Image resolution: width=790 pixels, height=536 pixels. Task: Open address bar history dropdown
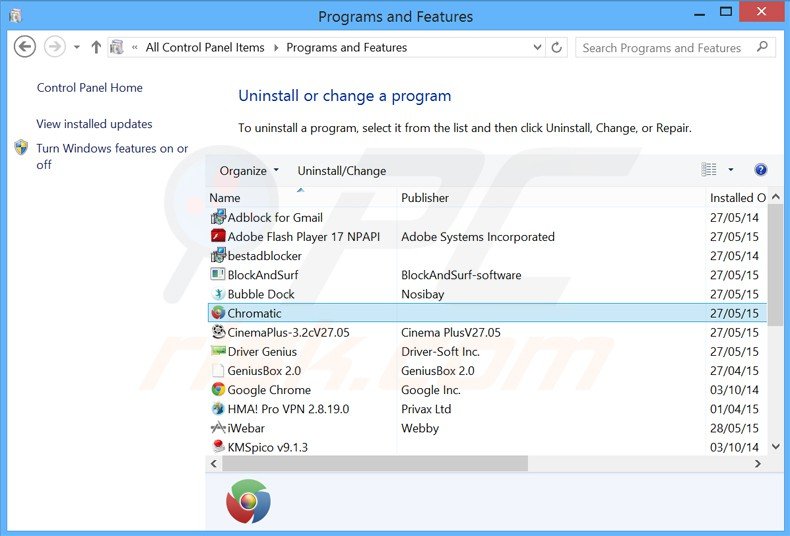pyautogui.click(x=537, y=47)
